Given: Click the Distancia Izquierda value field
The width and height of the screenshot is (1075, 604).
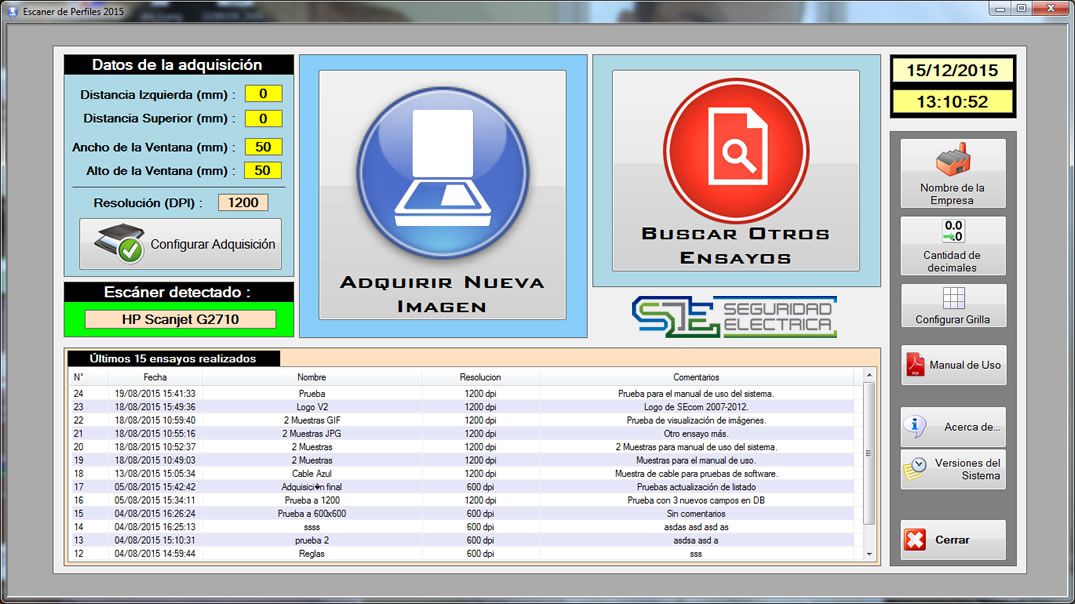Looking at the screenshot, I should point(264,94).
